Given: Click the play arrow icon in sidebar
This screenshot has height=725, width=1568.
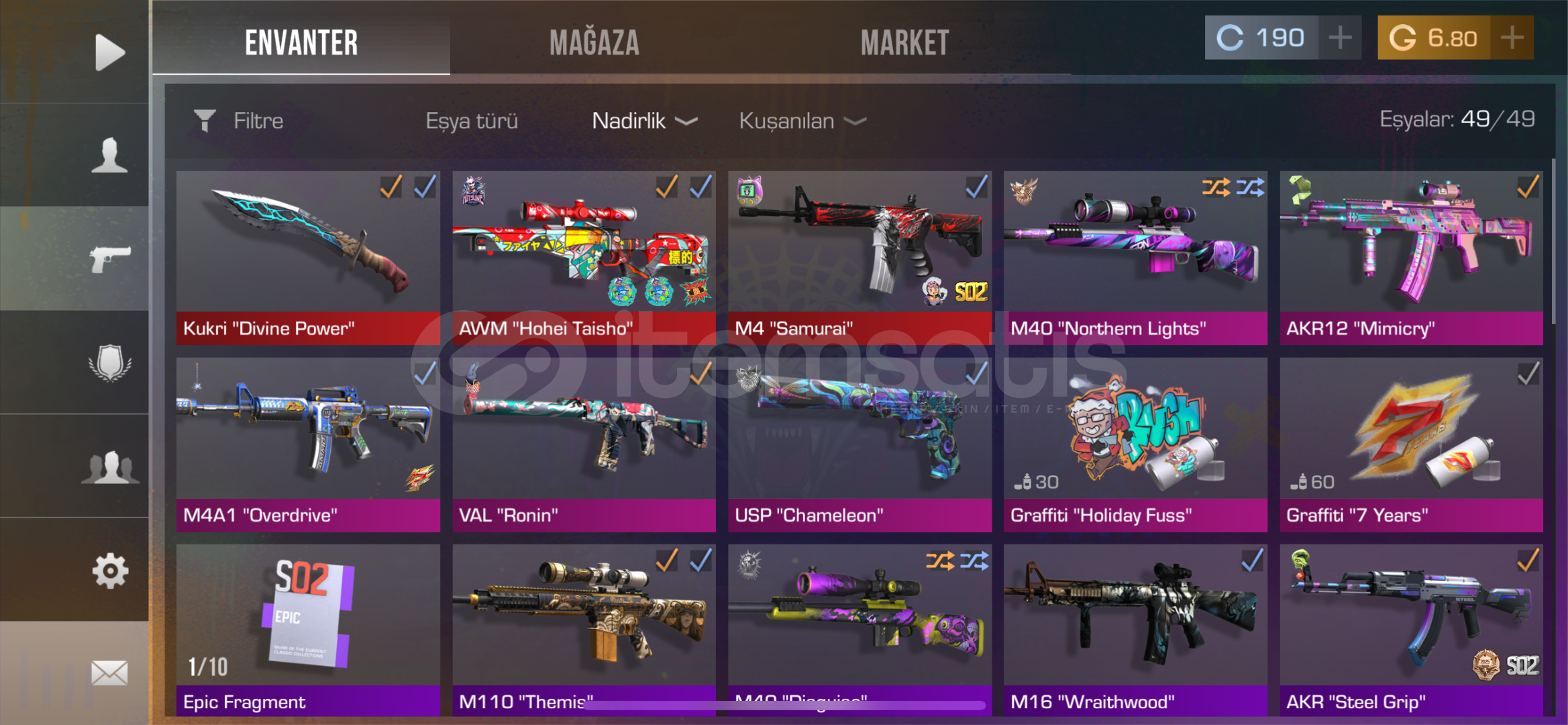Looking at the screenshot, I should 110,52.
